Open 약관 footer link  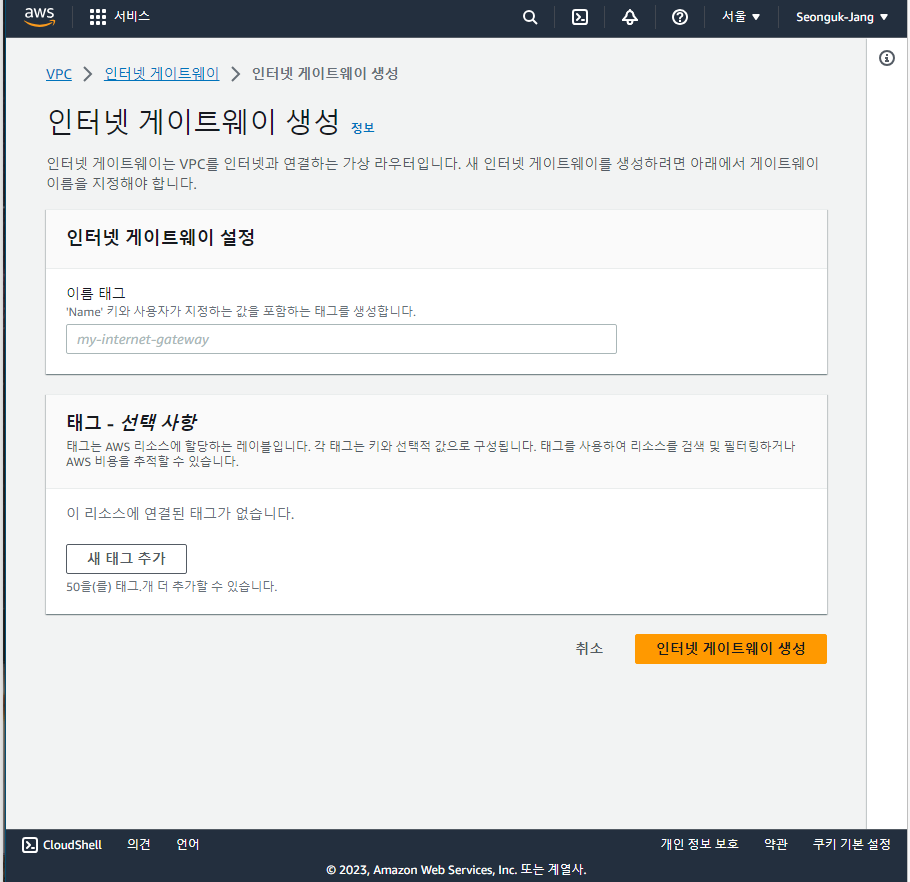coord(775,844)
